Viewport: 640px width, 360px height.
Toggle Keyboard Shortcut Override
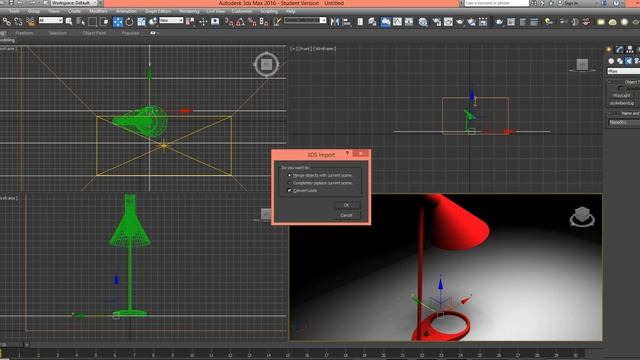[215, 22]
